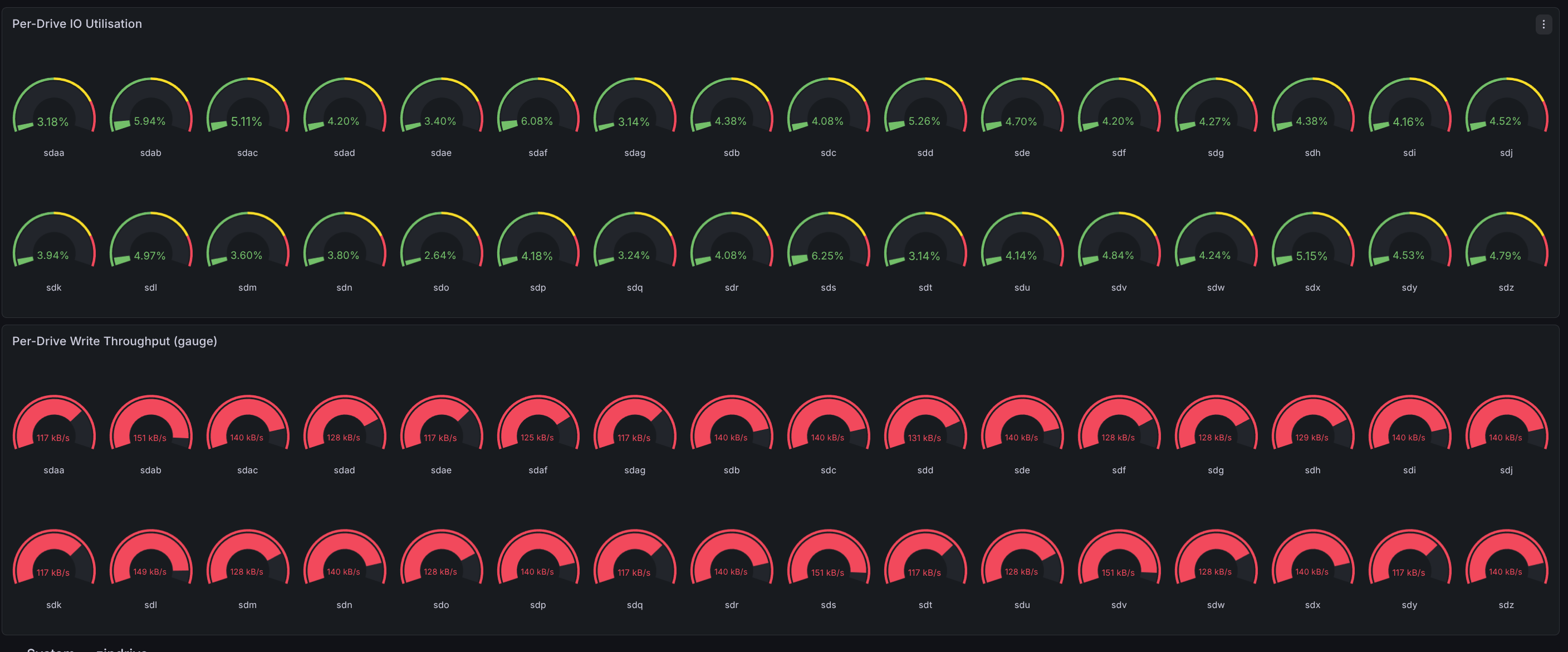
Task: Click the Per-Drive IO Utilisation panel title
Action: pos(77,24)
